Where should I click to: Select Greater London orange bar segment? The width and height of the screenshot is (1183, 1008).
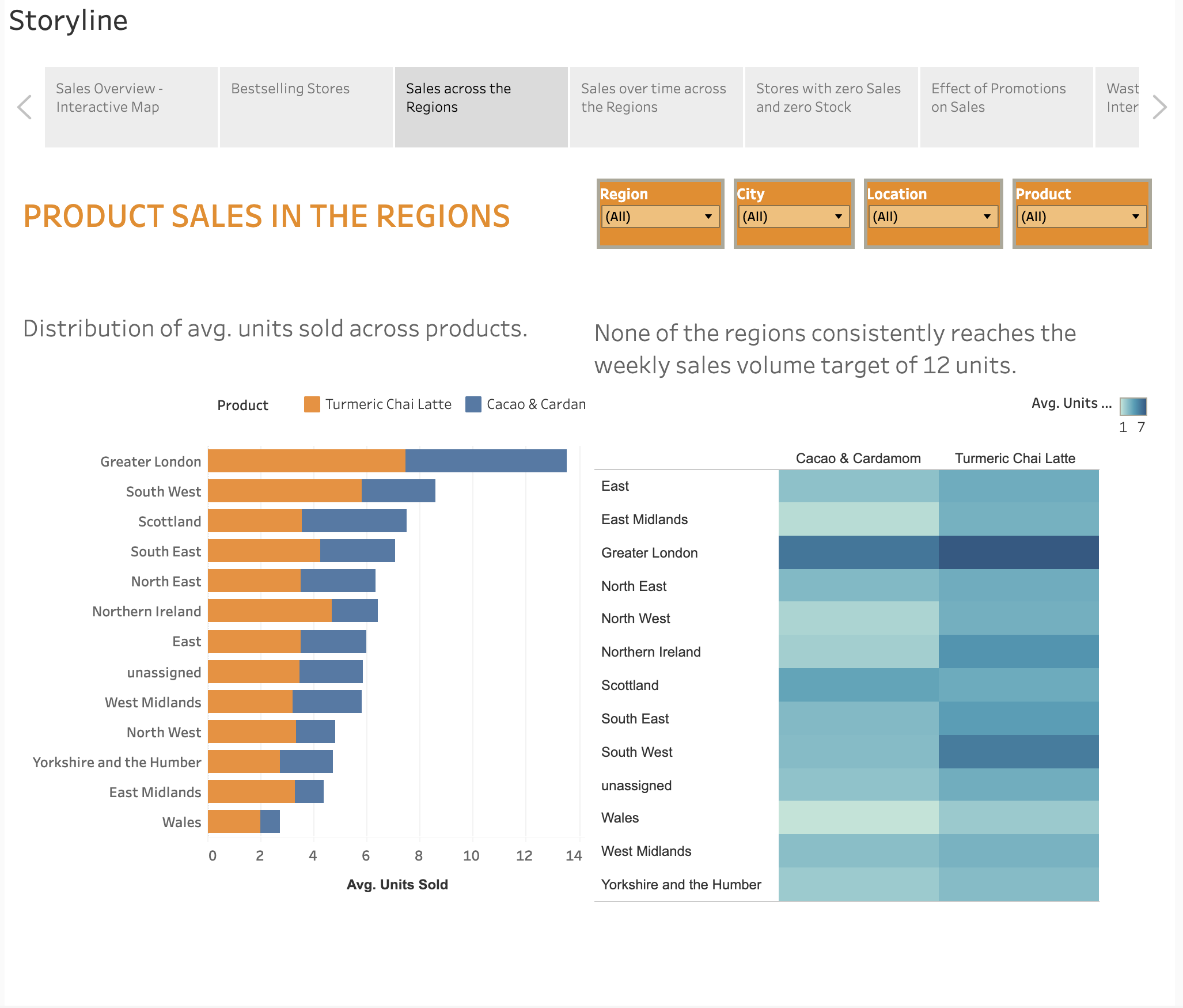pos(306,461)
